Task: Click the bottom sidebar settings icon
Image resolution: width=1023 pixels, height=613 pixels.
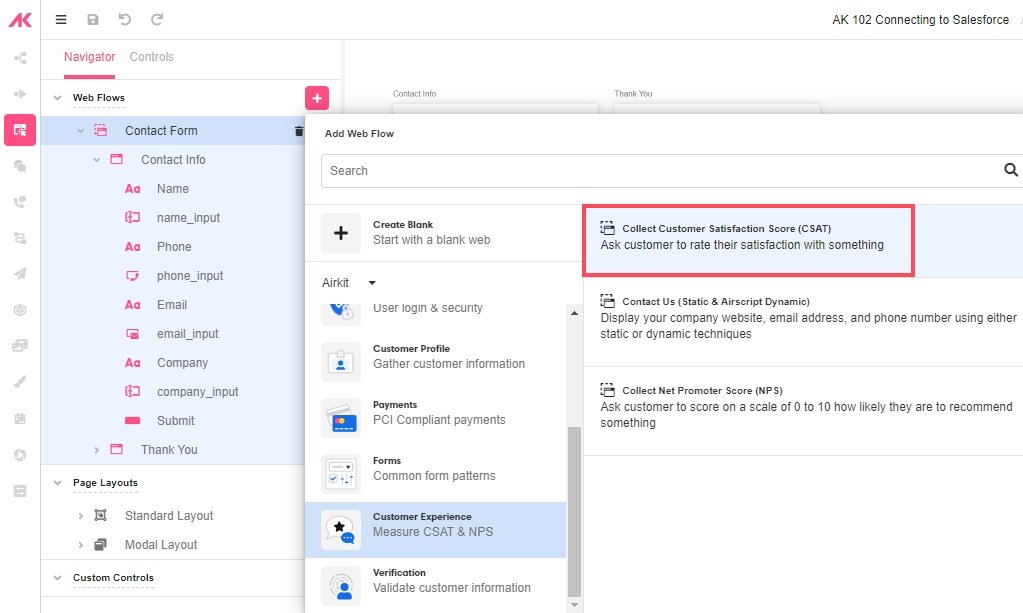Action: point(20,491)
